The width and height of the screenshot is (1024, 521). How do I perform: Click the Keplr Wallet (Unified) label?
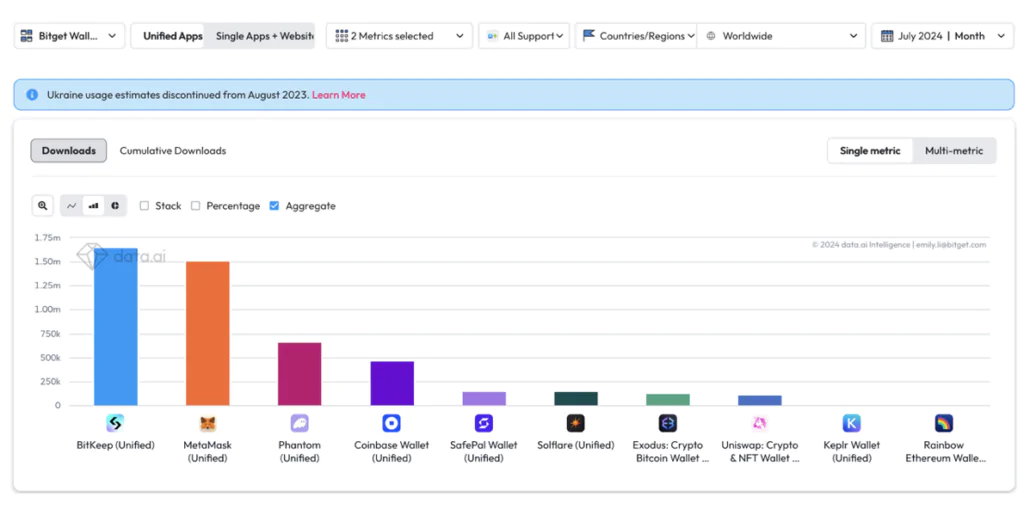coord(852,451)
